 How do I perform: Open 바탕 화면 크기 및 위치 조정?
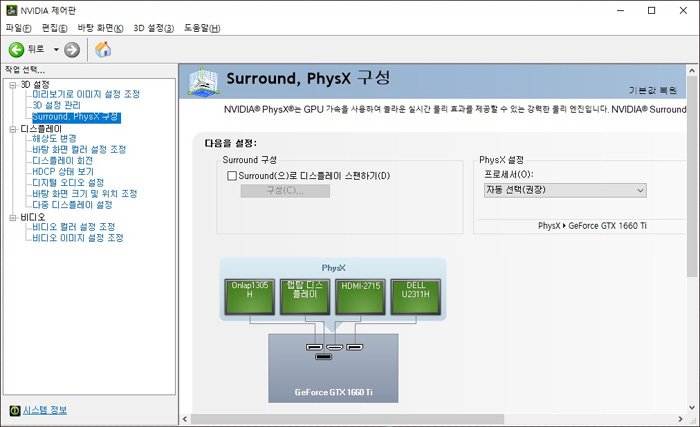tap(85, 194)
